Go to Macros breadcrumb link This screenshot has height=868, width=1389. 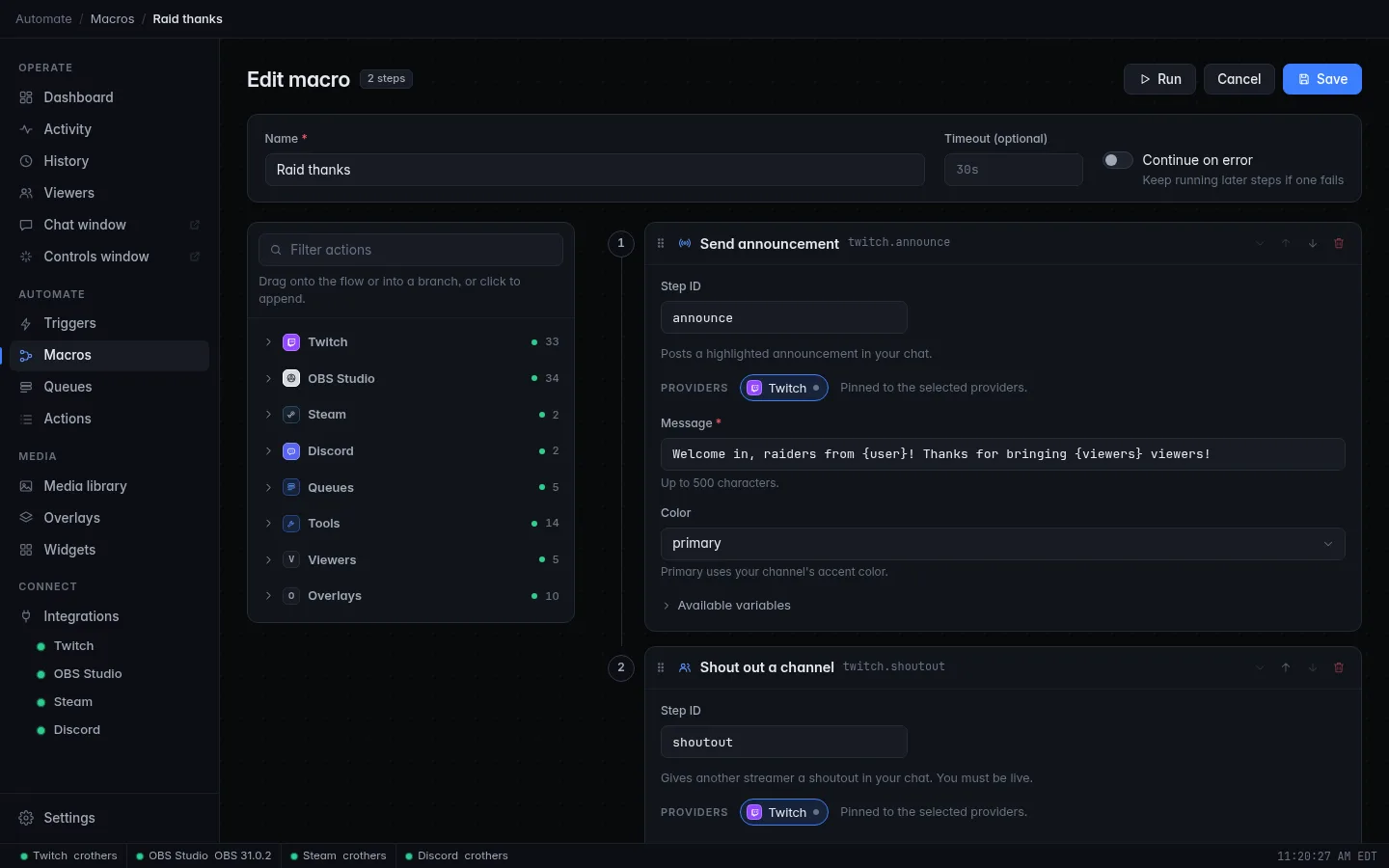[113, 19]
